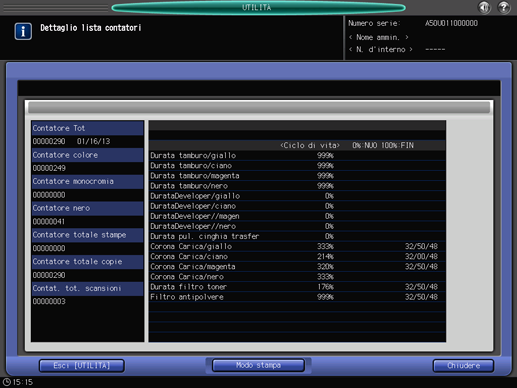Select the Contatore monocromia header
Screen dimensions: 517x388
[x=87, y=182]
